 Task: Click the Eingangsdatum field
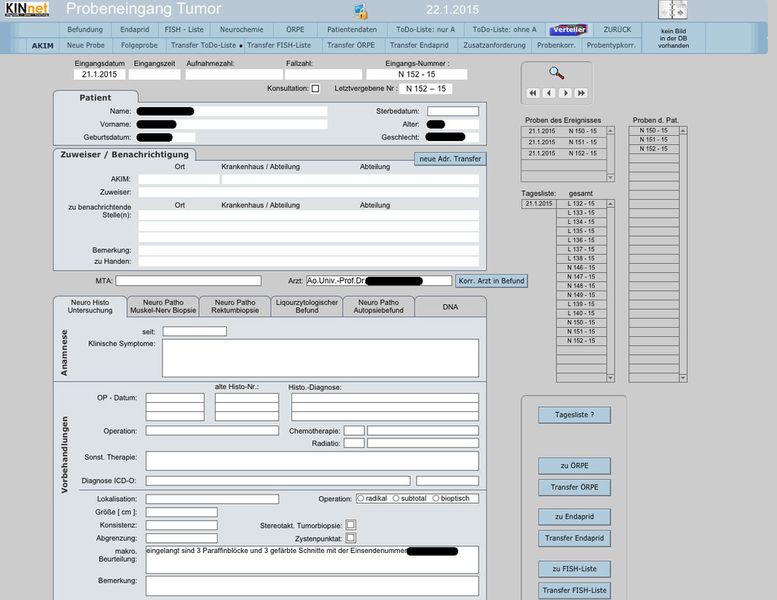100,74
